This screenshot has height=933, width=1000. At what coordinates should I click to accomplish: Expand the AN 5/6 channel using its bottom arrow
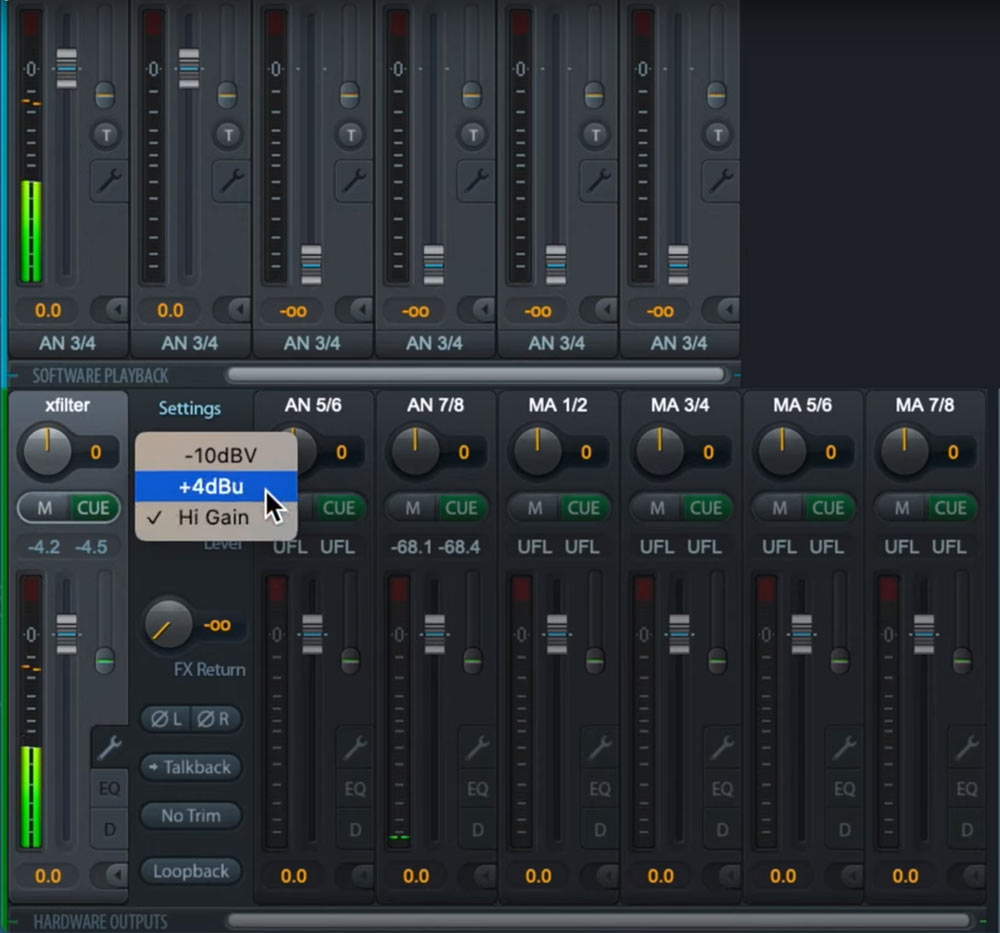click(357, 875)
